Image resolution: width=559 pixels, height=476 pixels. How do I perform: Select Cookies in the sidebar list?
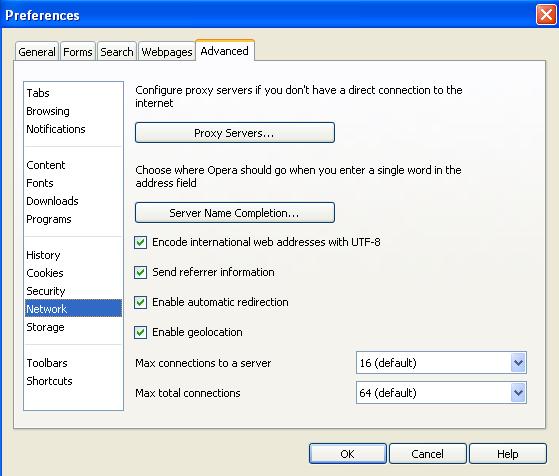(x=45, y=273)
